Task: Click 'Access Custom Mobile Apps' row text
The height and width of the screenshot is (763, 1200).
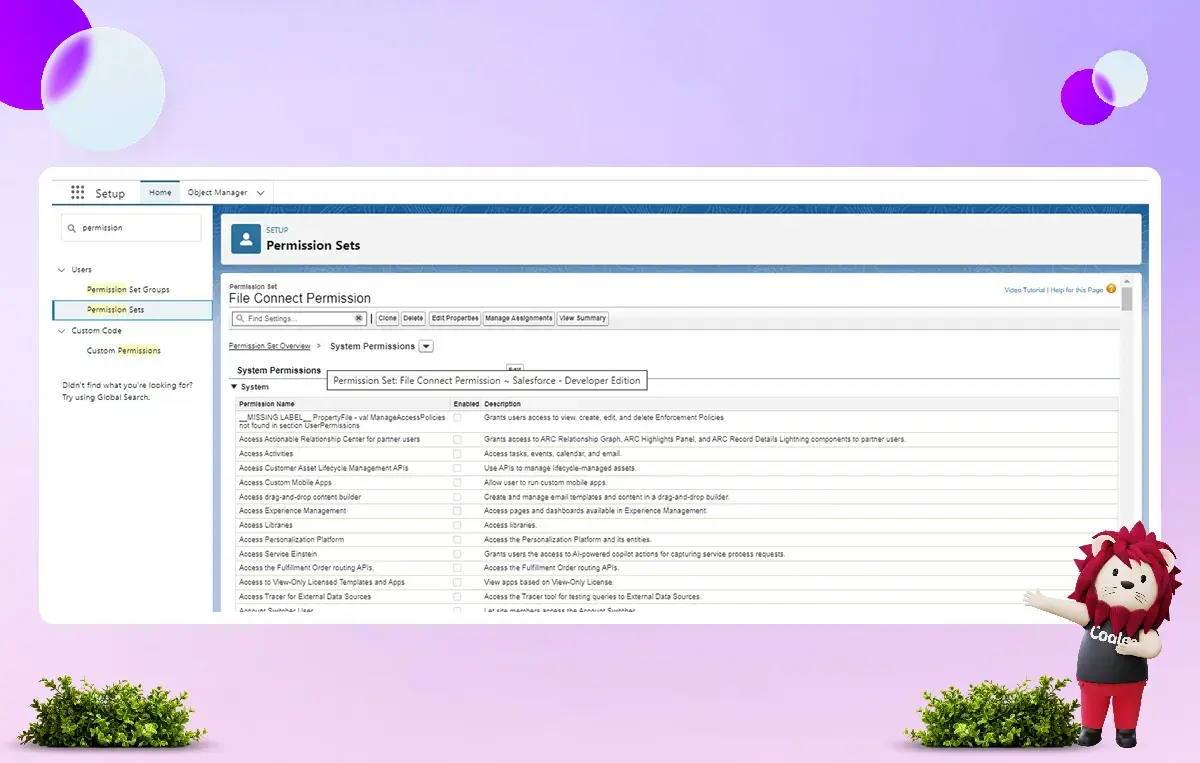Action: (285, 482)
